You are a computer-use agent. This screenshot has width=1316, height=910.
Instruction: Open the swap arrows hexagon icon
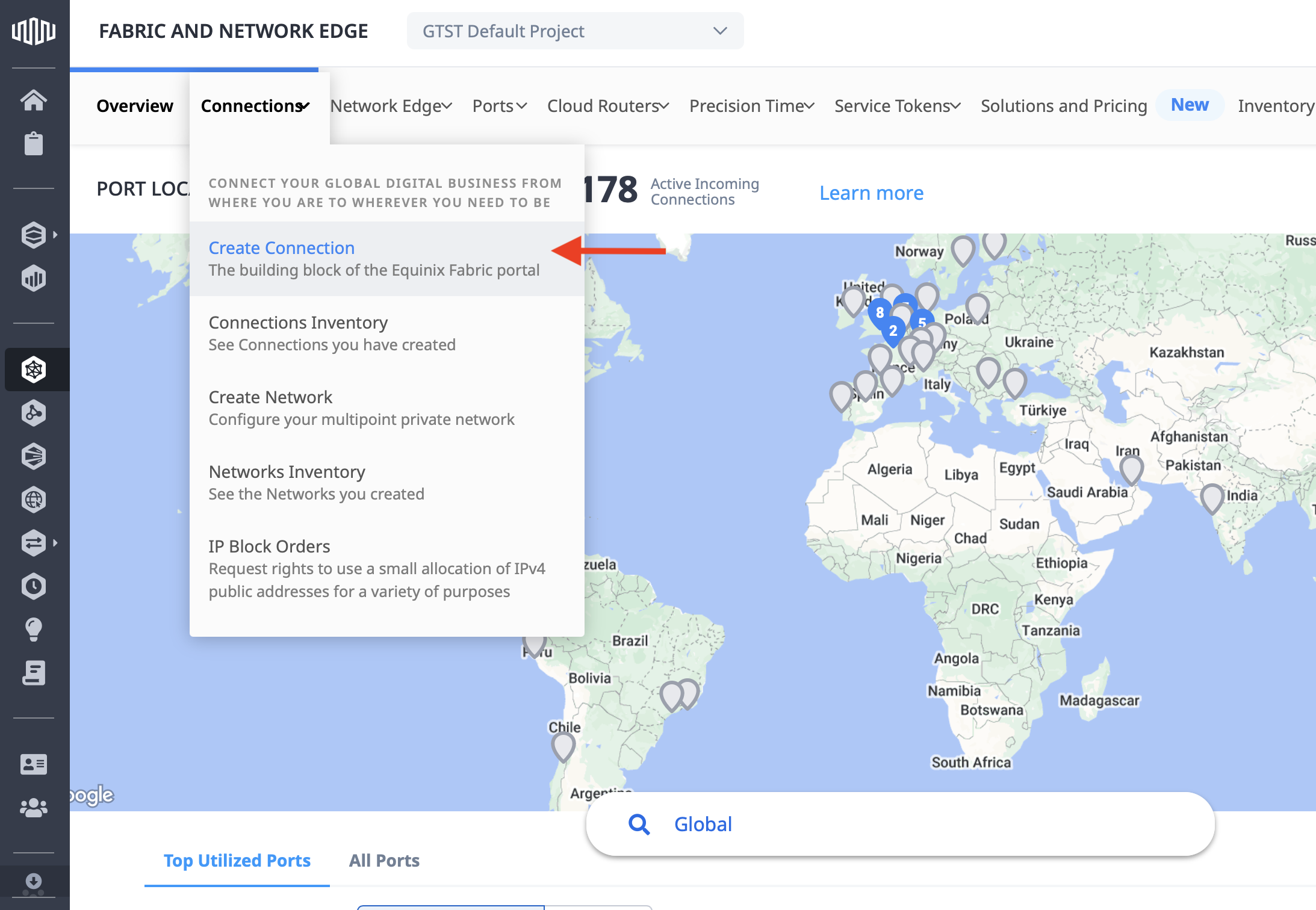point(34,543)
